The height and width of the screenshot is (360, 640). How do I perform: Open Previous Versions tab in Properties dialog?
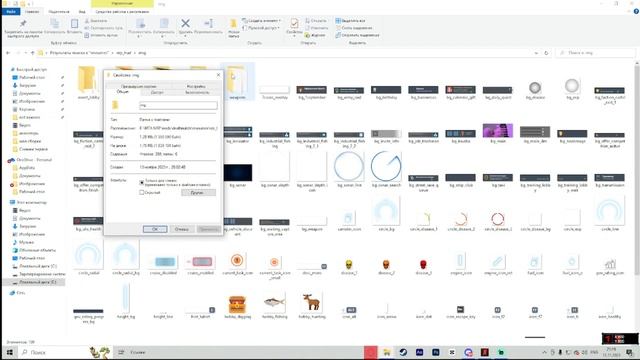(139, 87)
